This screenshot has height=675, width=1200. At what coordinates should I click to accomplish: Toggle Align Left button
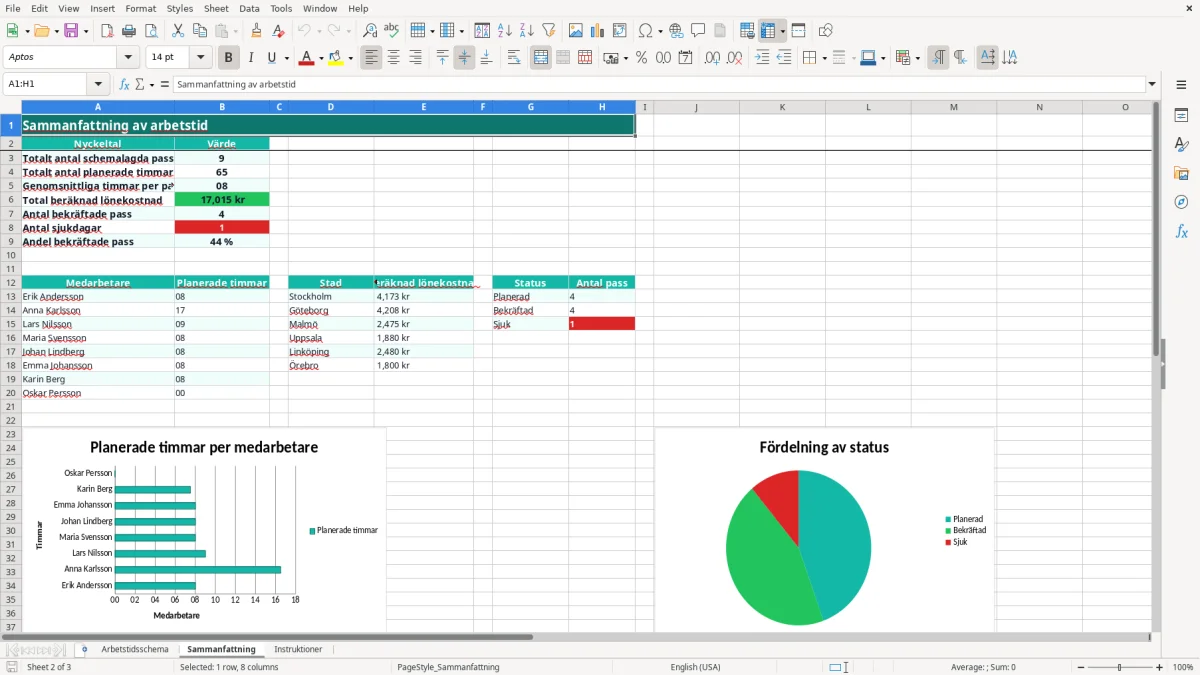click(x=371, y=58)
